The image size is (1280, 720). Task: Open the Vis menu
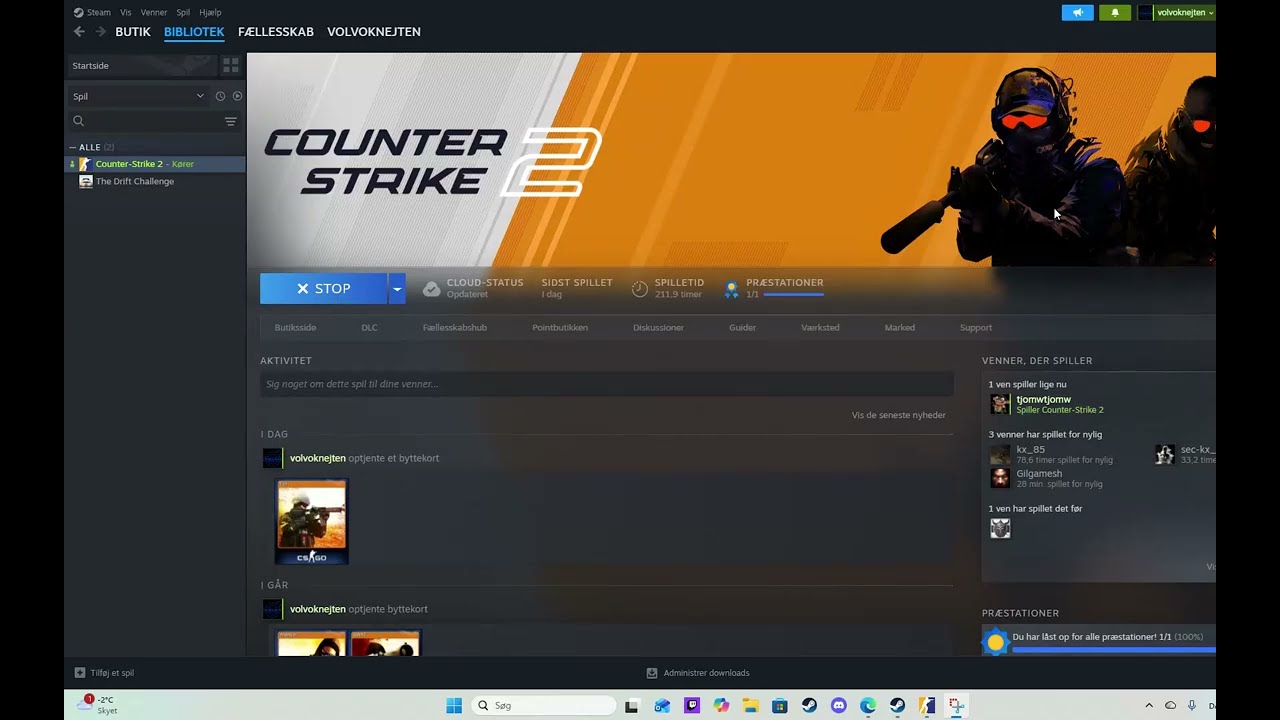pyautogui.click(x=126, y=13)
